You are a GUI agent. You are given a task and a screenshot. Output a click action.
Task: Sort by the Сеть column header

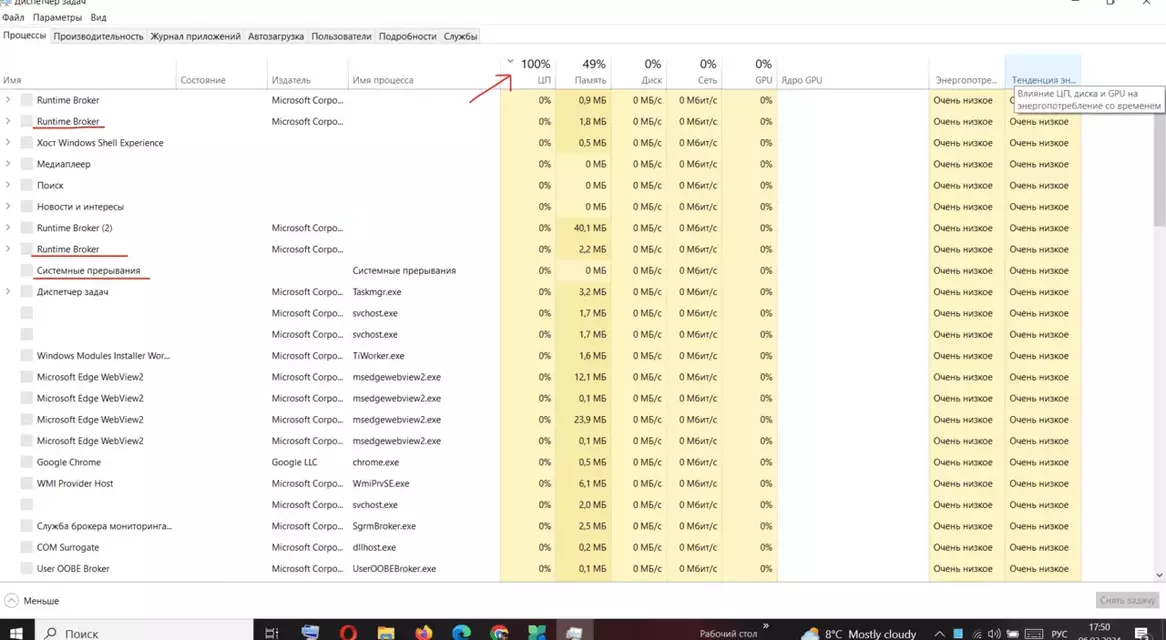(x=695, y=72)
